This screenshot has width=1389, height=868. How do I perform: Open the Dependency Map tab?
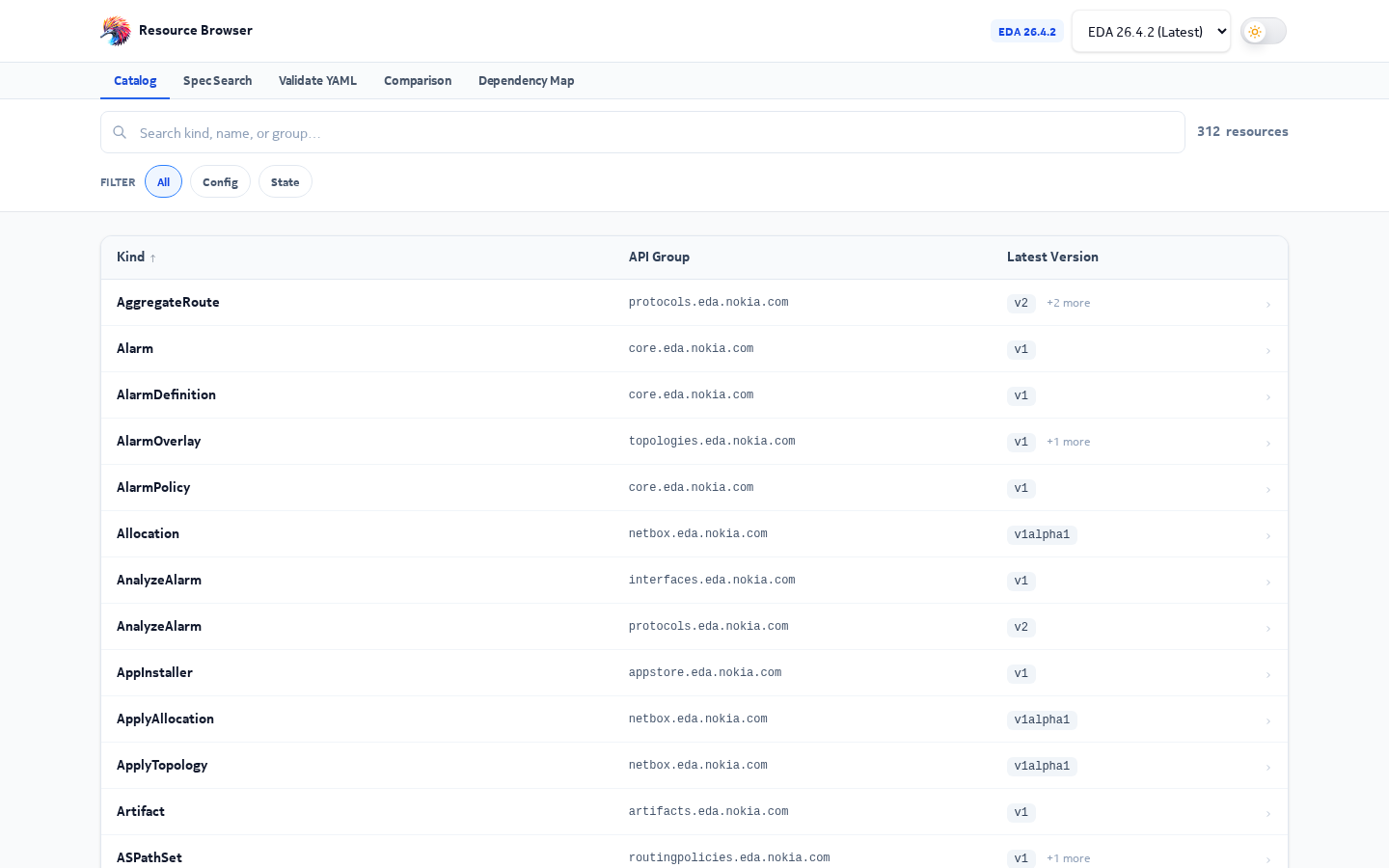coord(527,81)
